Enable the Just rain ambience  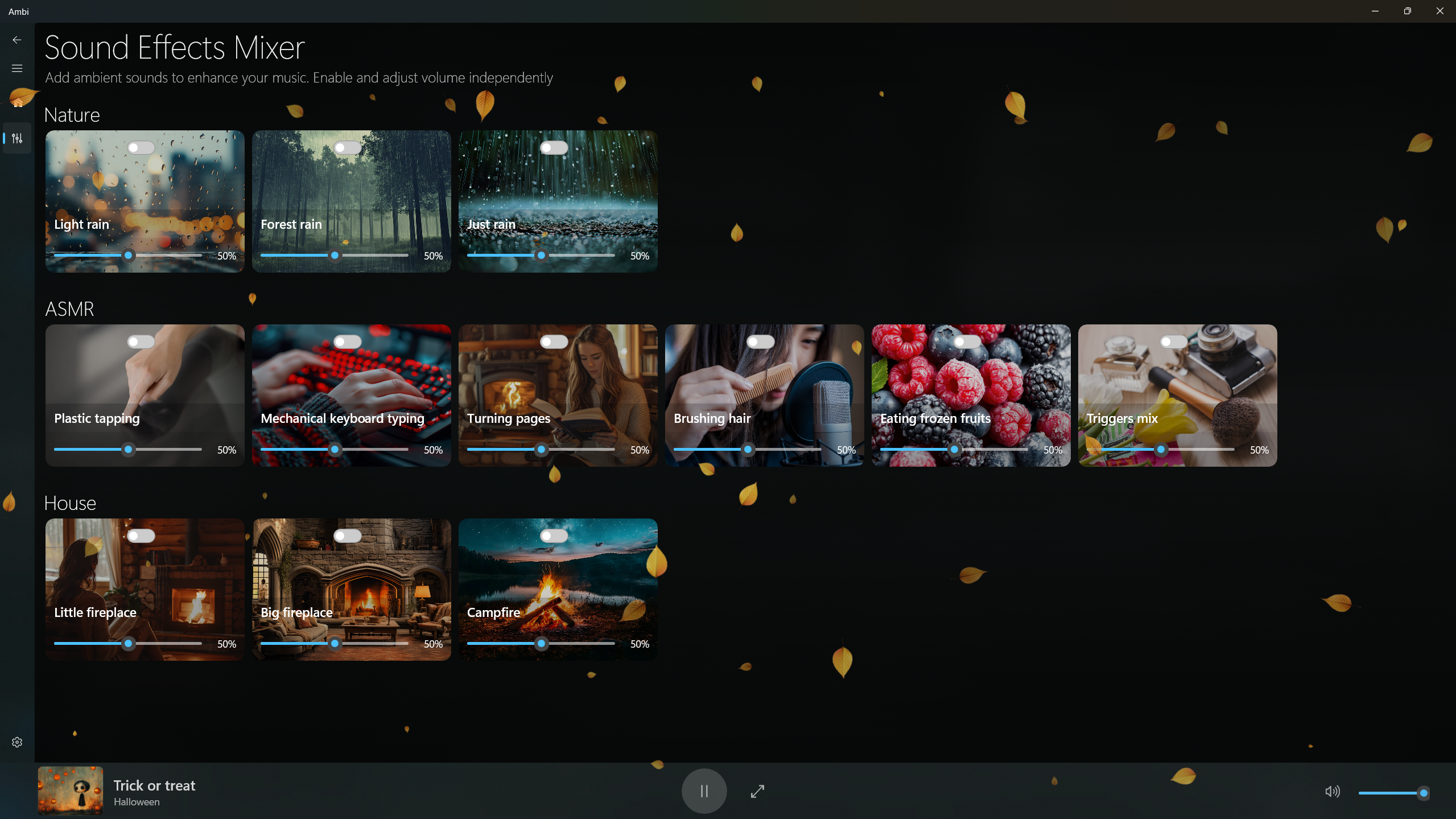[554, 147]
